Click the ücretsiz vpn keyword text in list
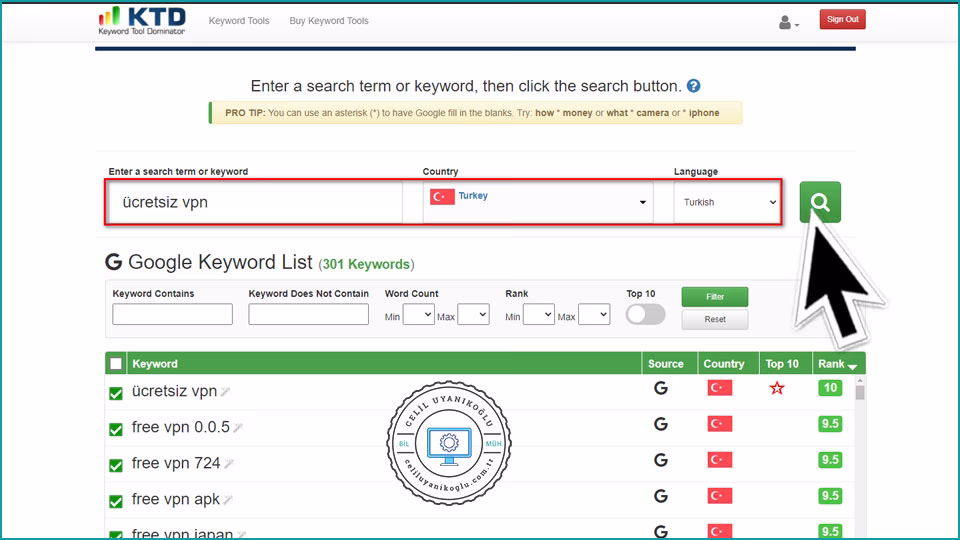 point(174,391)
